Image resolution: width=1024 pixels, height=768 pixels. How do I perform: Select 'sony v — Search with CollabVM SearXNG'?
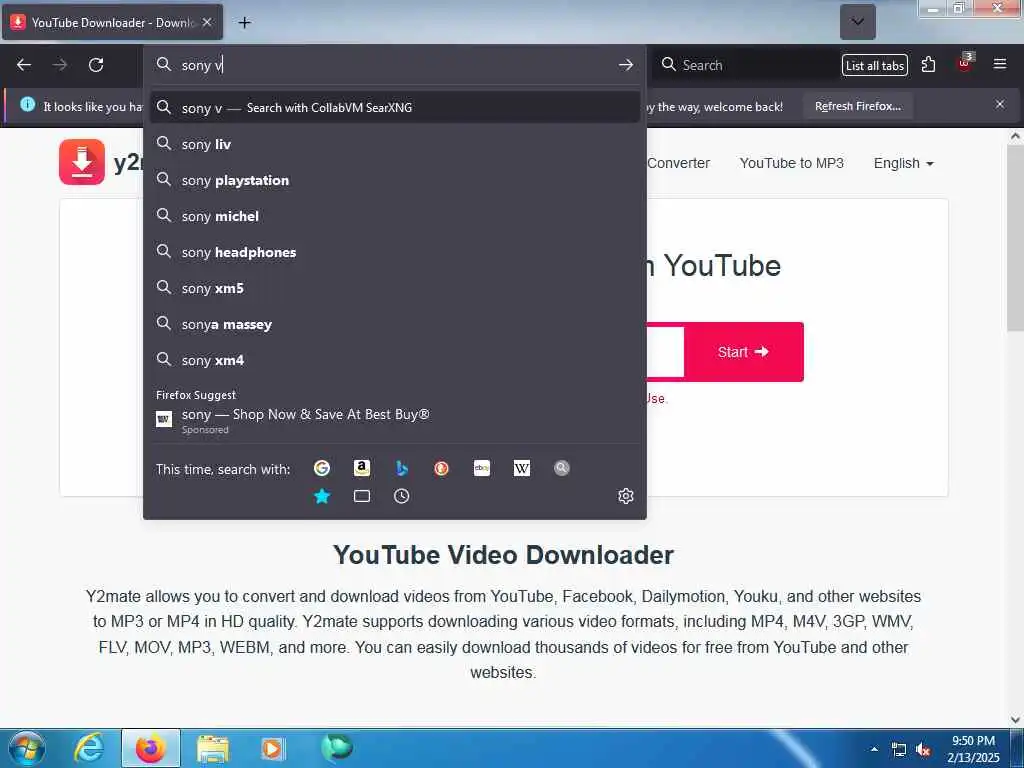394,108
